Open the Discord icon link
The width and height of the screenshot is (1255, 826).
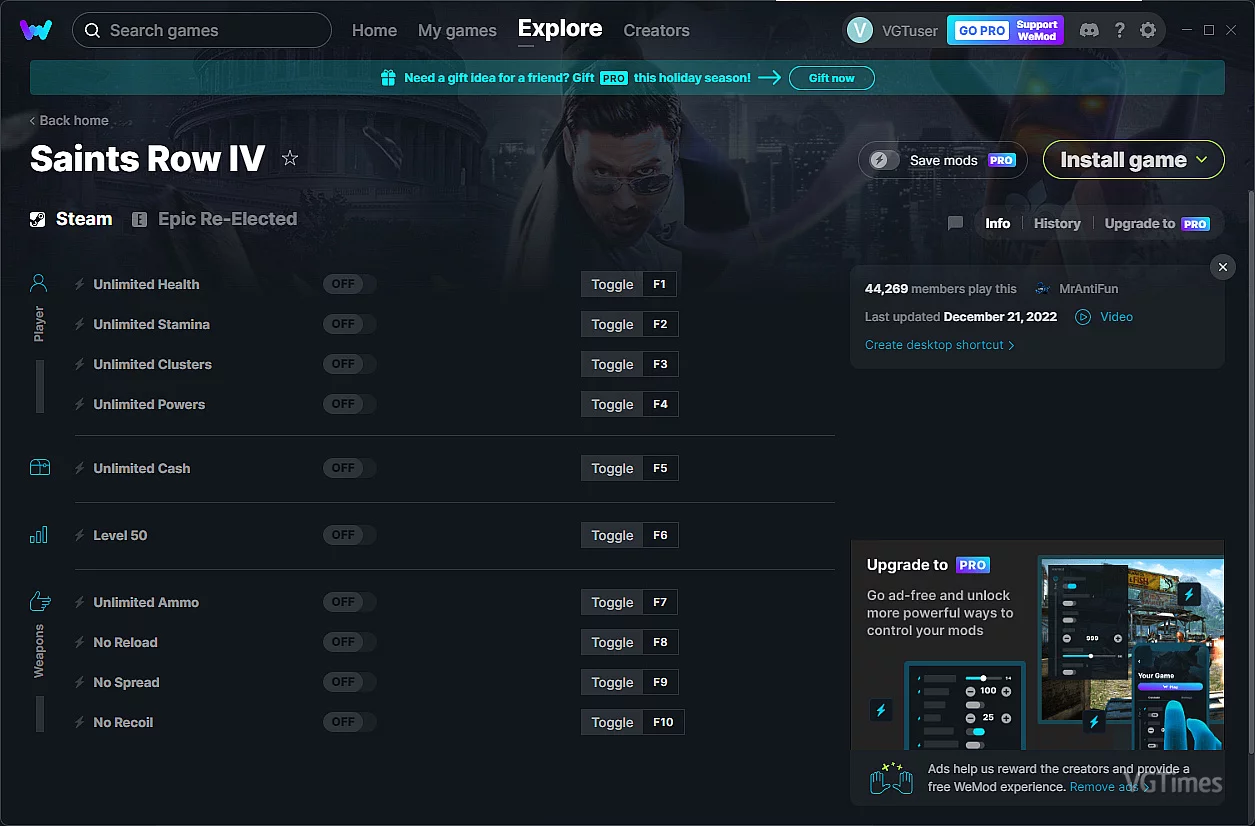[1089, 30]
